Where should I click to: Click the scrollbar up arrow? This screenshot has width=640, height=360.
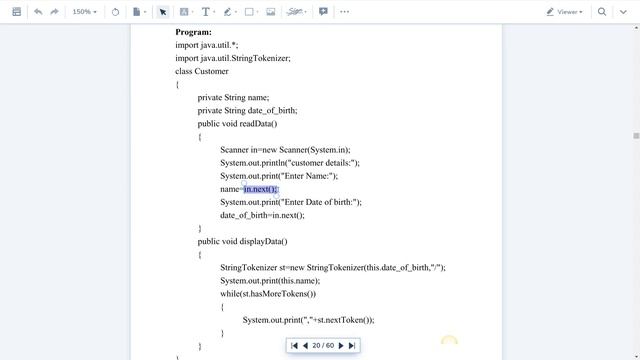point(636,28)
